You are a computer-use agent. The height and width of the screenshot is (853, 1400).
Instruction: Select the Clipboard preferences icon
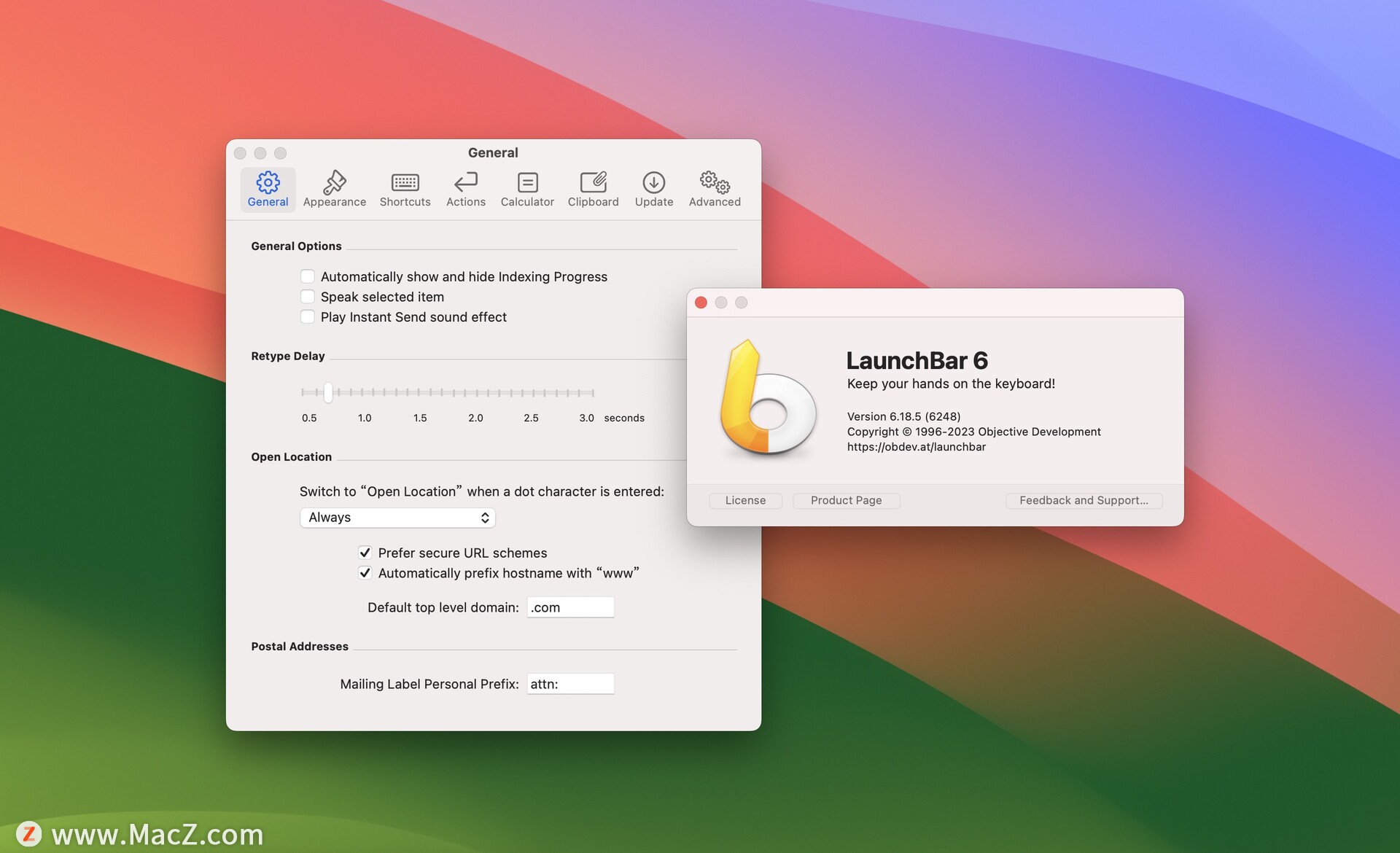tap(593, 188)
